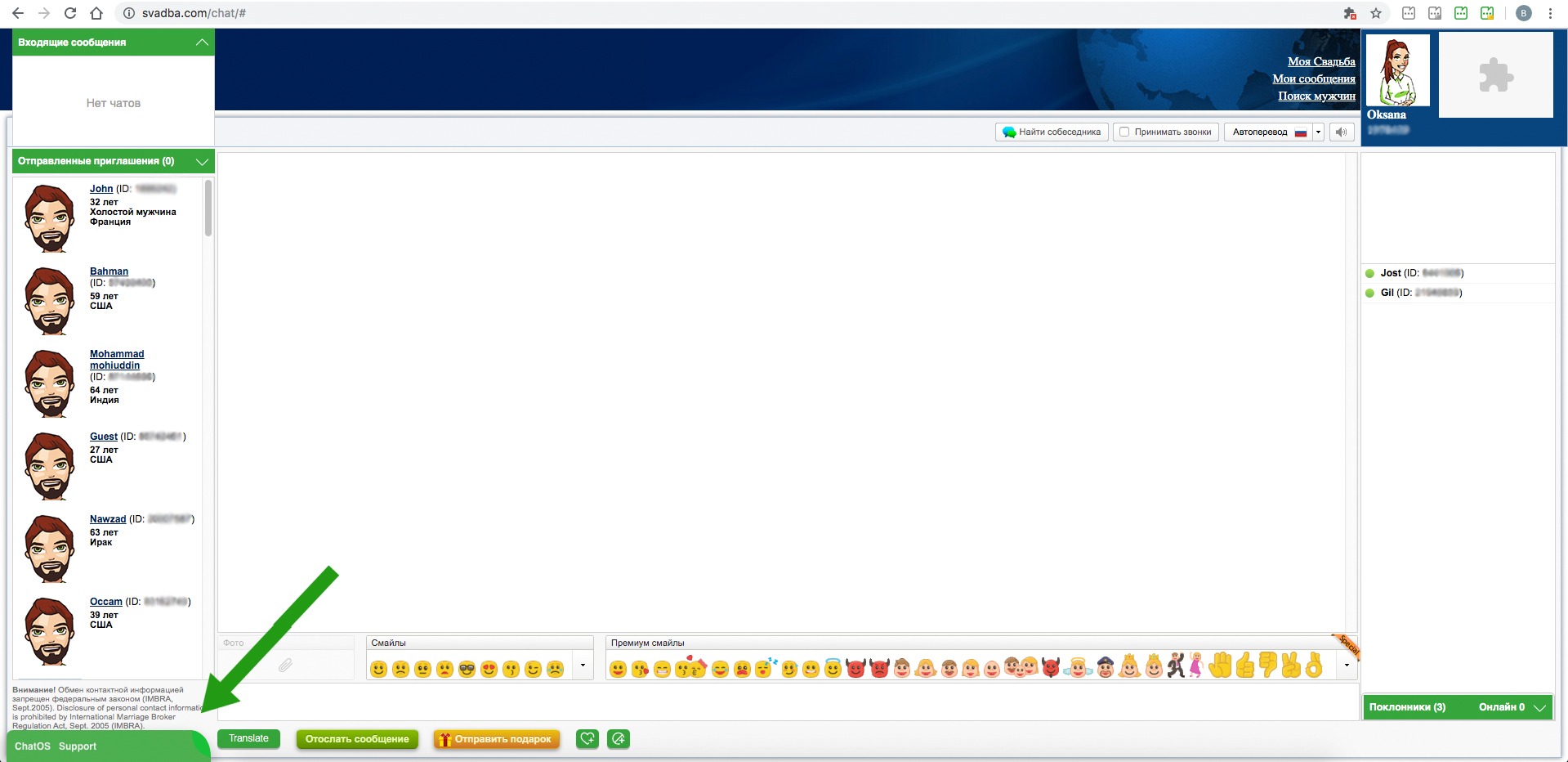This screenshot has height=762, width=1568.
Task: Click the Translate button
Action: click(248, 738)
